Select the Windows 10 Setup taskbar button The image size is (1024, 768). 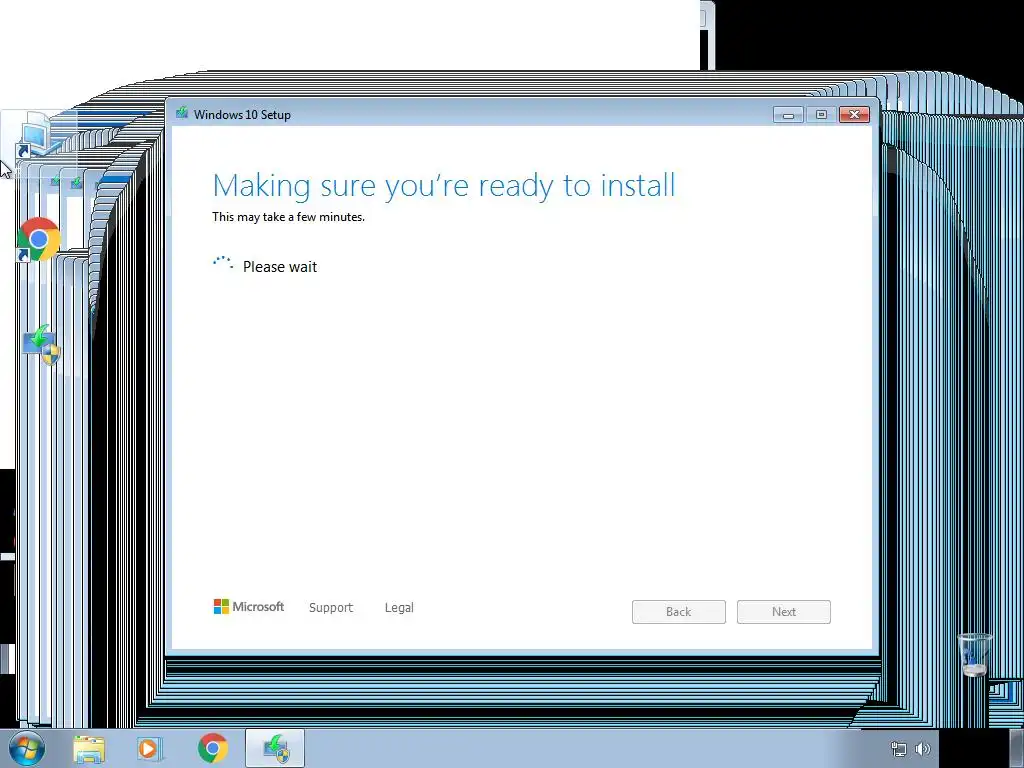[275, 748]
